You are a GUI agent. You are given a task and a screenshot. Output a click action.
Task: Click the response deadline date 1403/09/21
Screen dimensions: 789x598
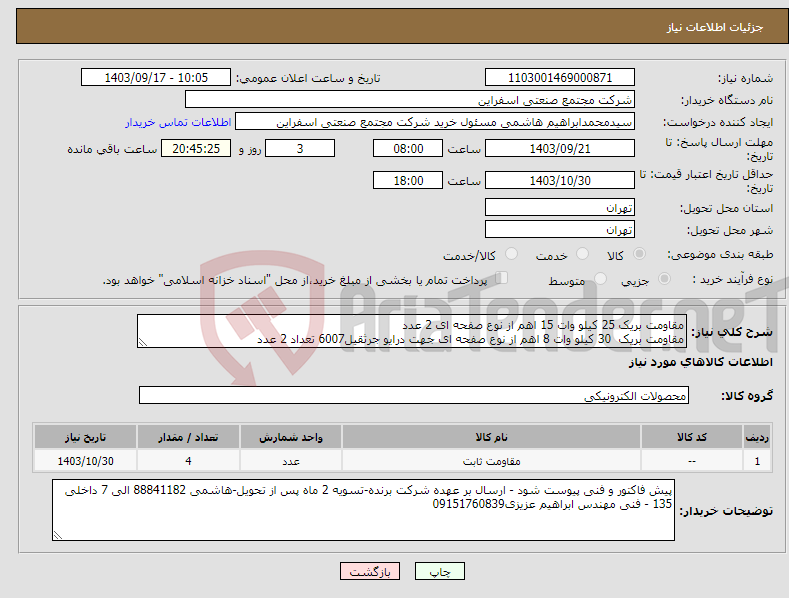[560, 148]
